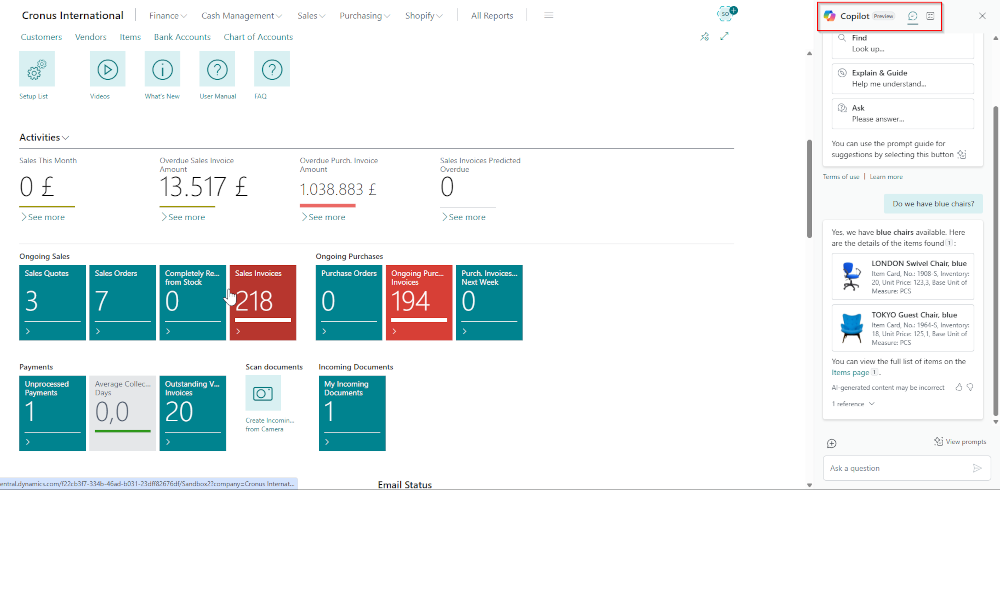This screenshot has width=1000, height=600.
Task: Open the Sales Orders tile
Action: click(x=122, y=302)
